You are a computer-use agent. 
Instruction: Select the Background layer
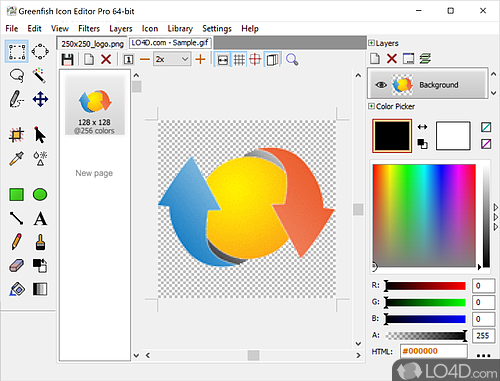pyautogui.click(x=428, y=83)
